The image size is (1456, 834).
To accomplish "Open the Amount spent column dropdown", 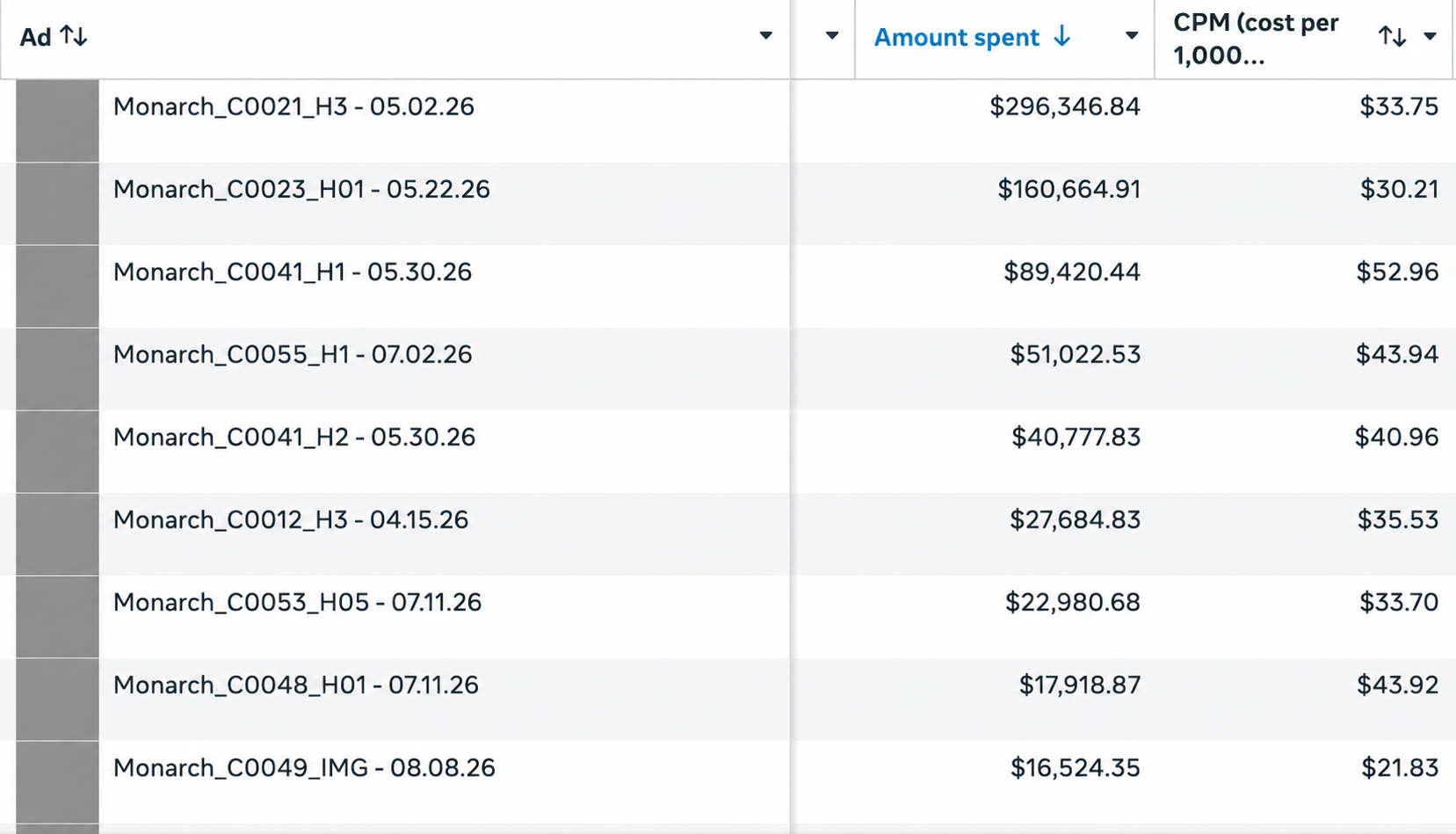I will coord(1132,36).
